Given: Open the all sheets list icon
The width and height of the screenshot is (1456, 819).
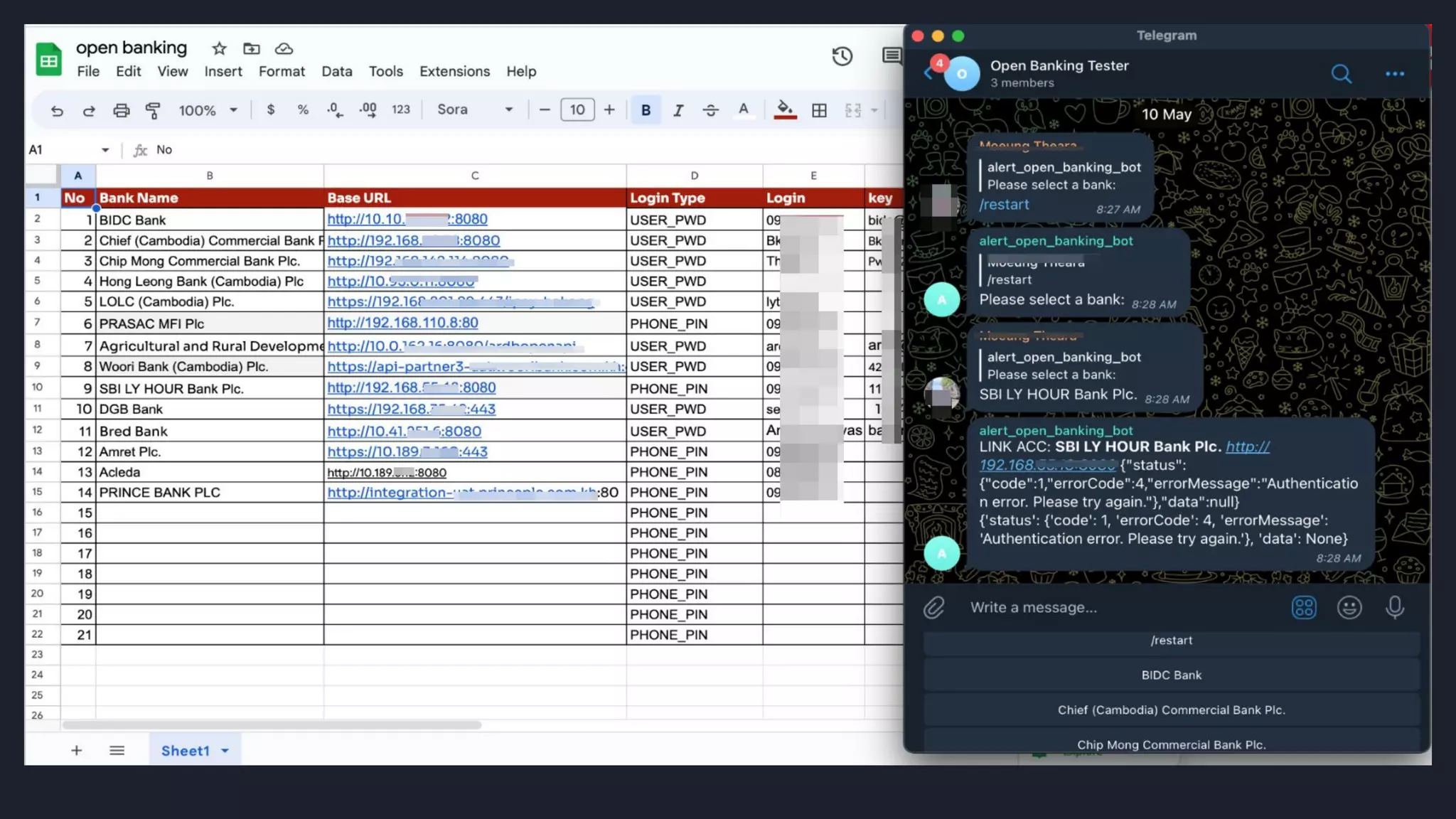Looking at the screenshot, I should click(x=117, y=750).
